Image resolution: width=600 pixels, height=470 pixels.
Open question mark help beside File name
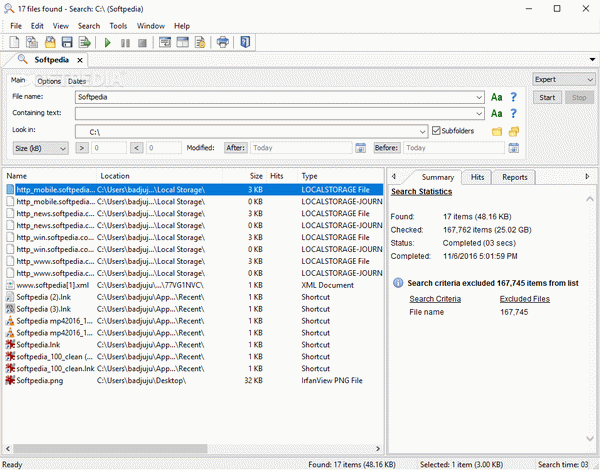tap(514, 97)
